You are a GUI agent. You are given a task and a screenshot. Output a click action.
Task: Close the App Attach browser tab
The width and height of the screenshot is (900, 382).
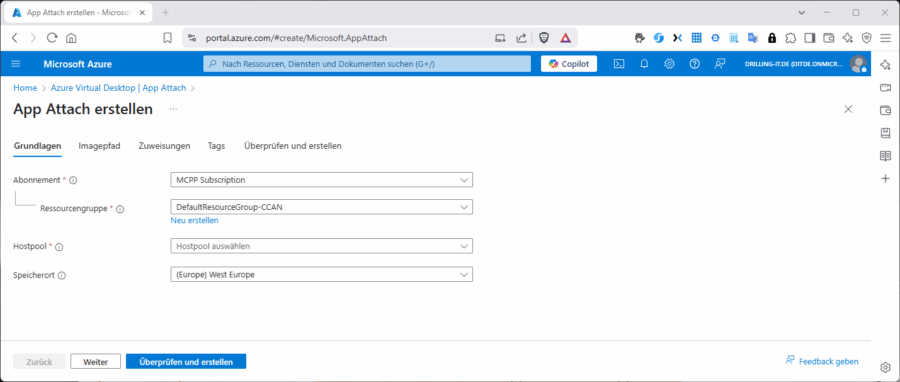point(142,13)
